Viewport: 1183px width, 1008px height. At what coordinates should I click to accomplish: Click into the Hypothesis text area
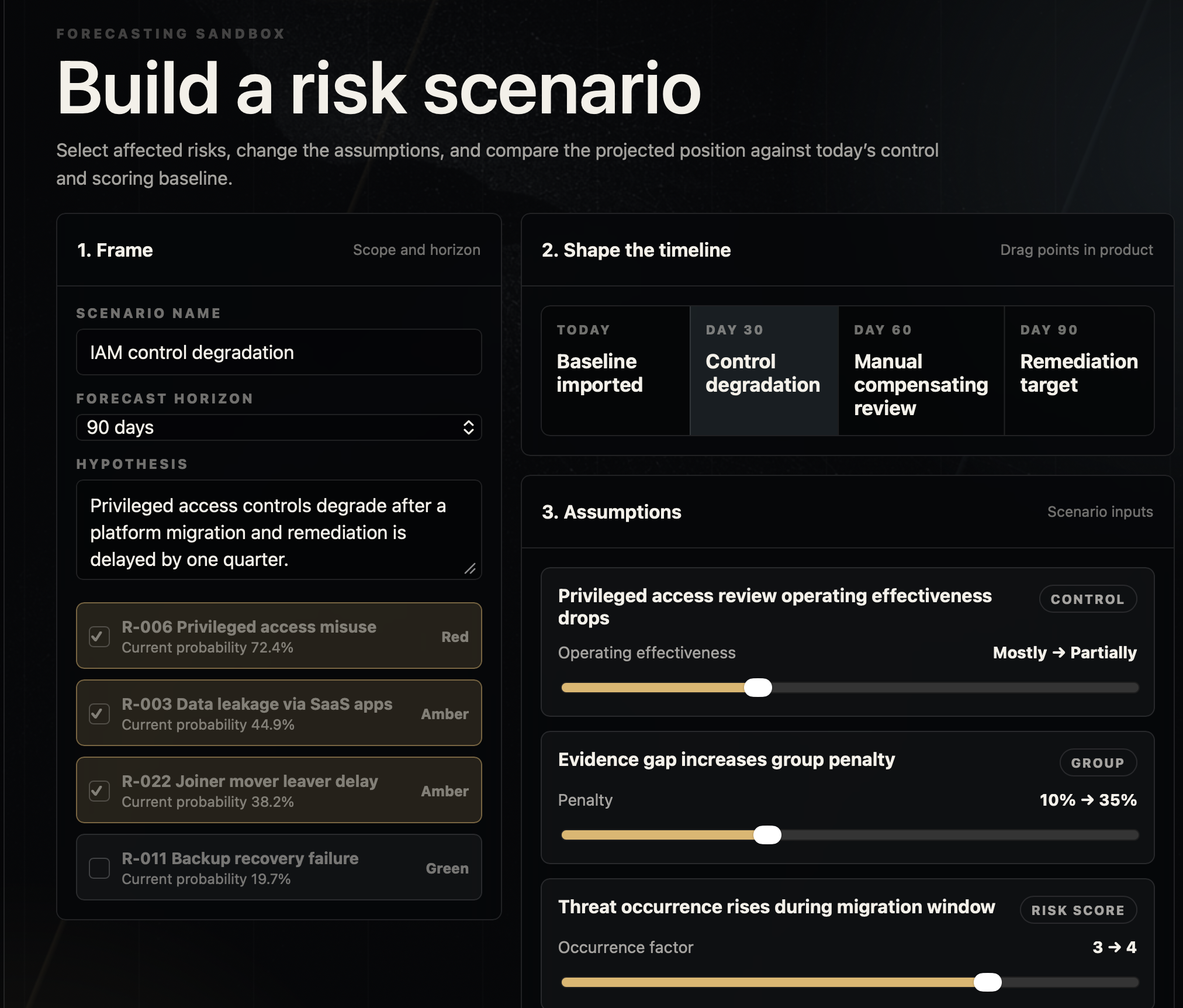click(279, 530)
